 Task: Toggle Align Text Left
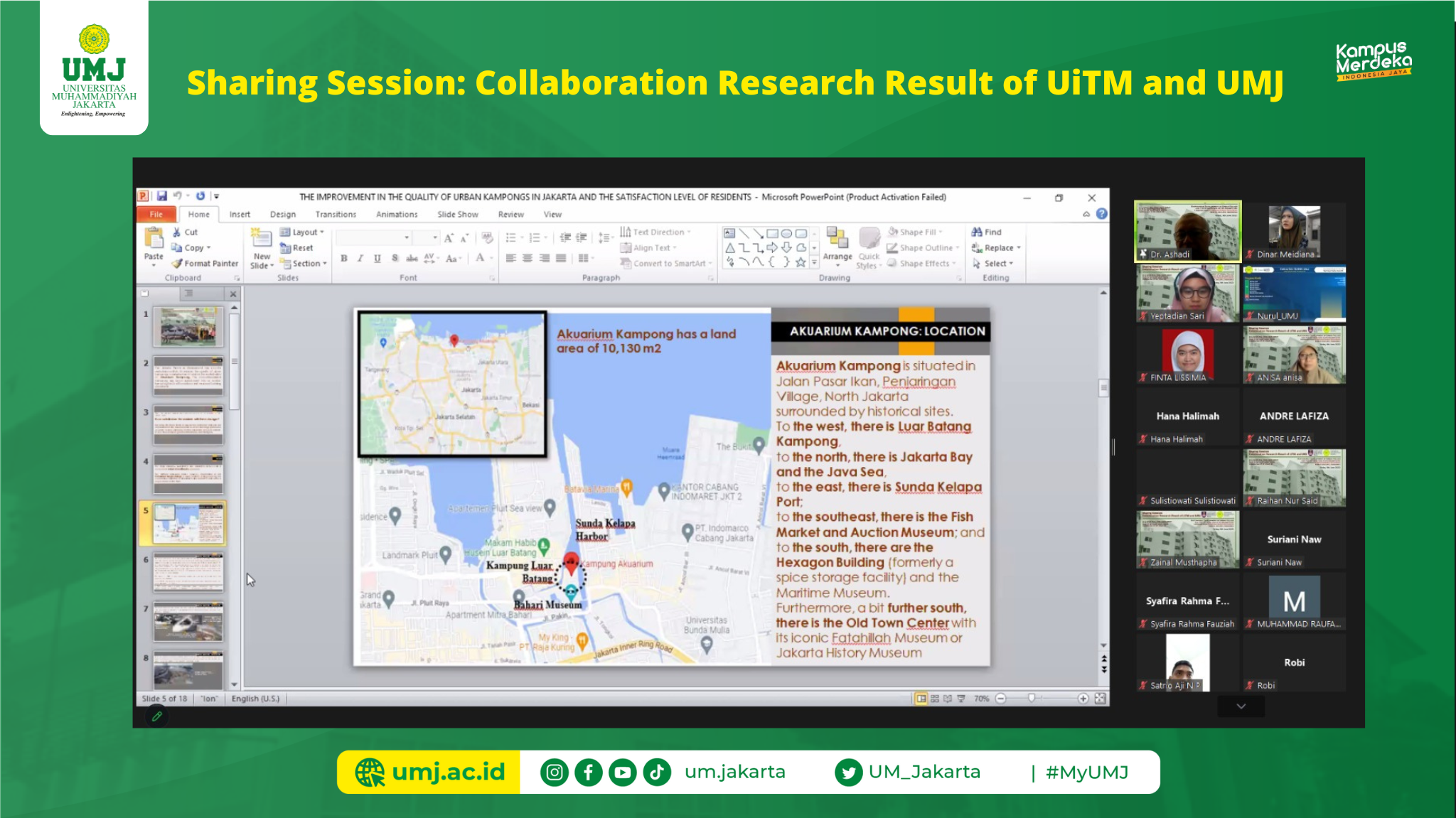tap(510, 258)
